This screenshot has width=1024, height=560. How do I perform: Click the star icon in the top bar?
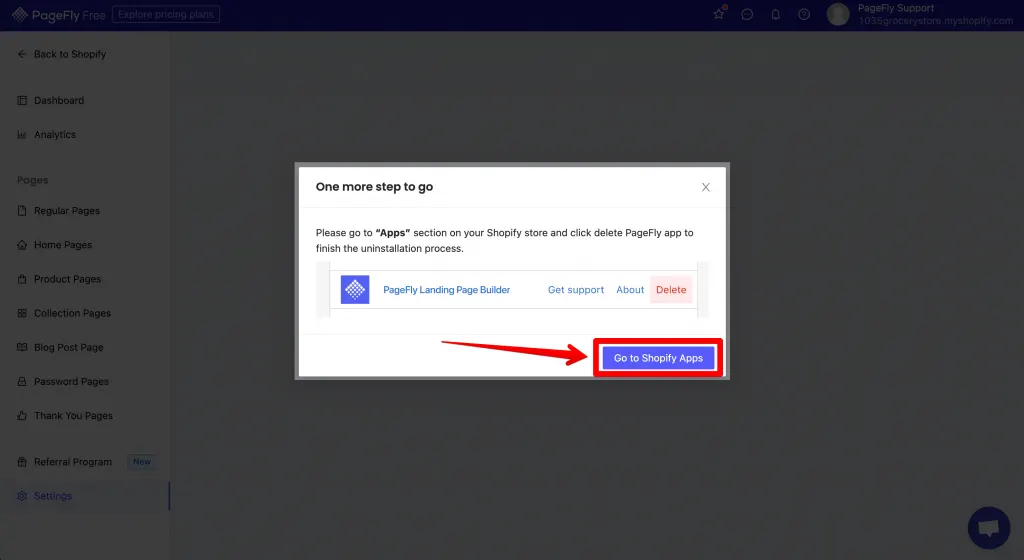[x=718, y=14]
